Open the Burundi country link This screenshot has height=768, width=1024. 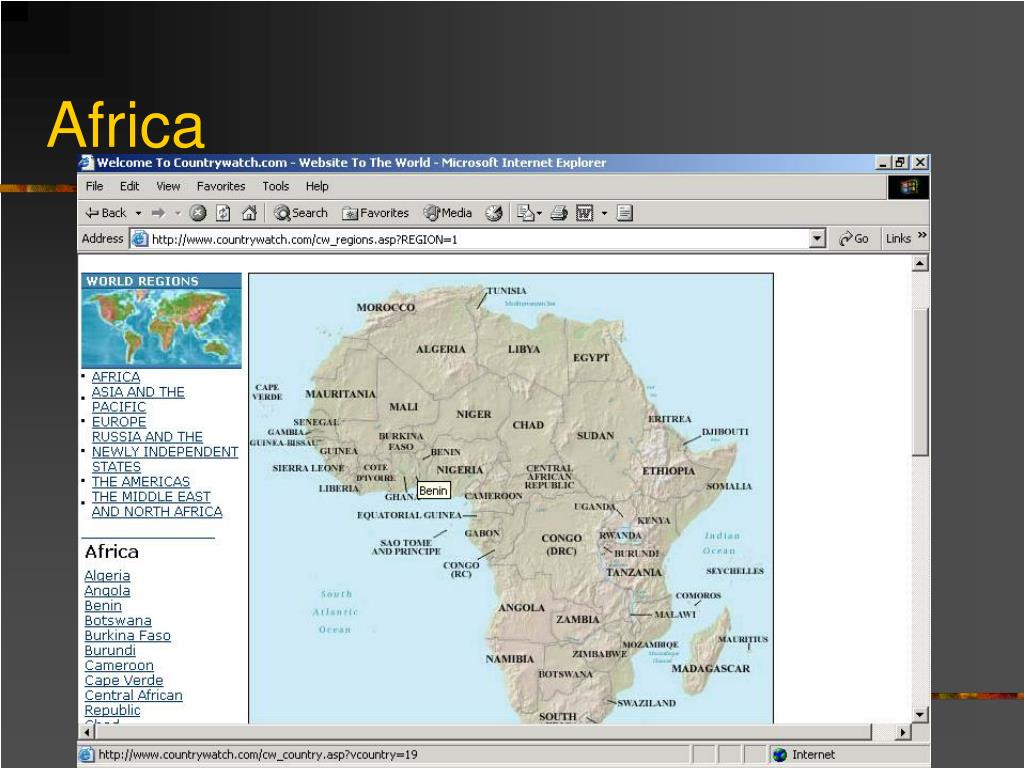tap(110, 650)
